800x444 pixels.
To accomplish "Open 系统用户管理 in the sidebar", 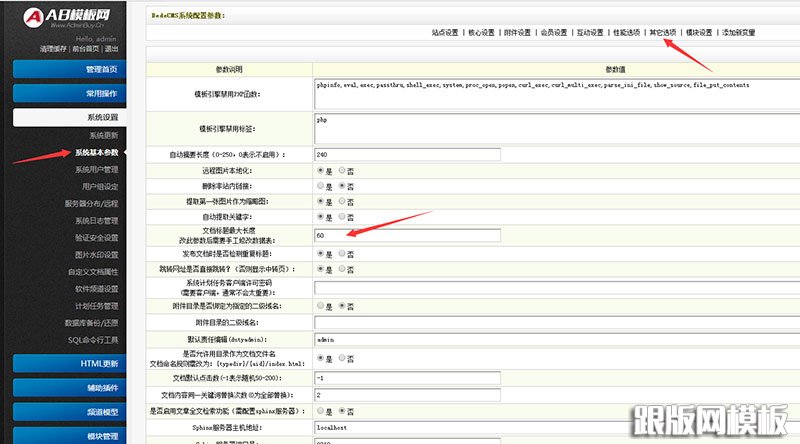I will tap(96, 169).
